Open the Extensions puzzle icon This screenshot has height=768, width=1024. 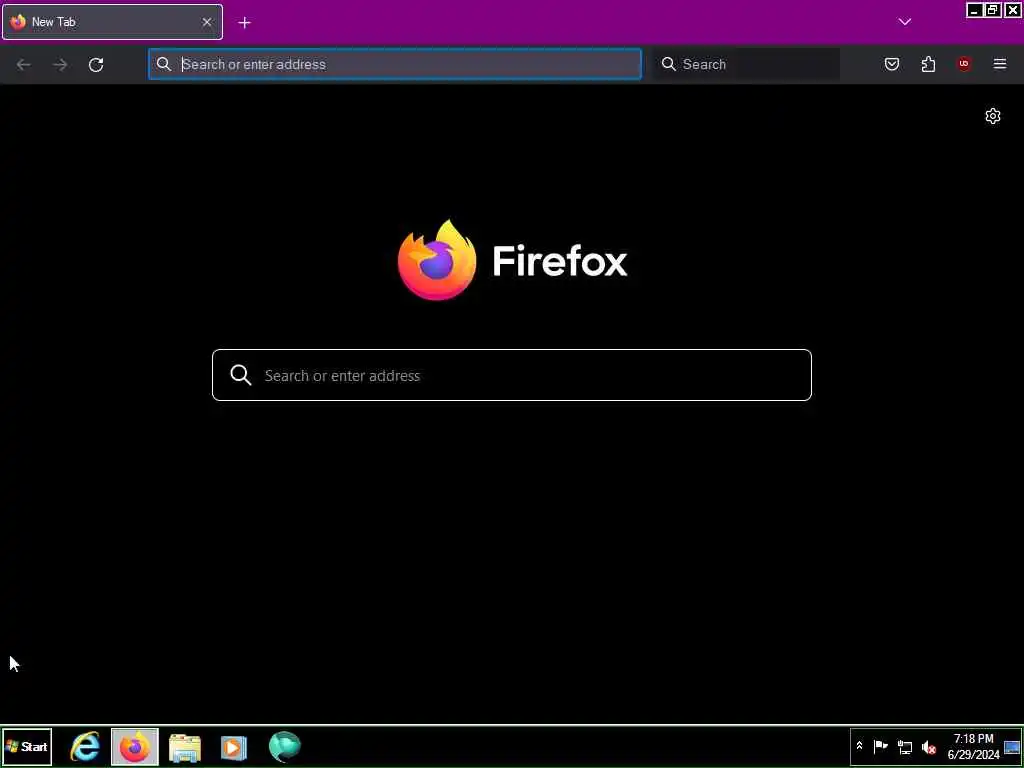(x=928, y=64)
